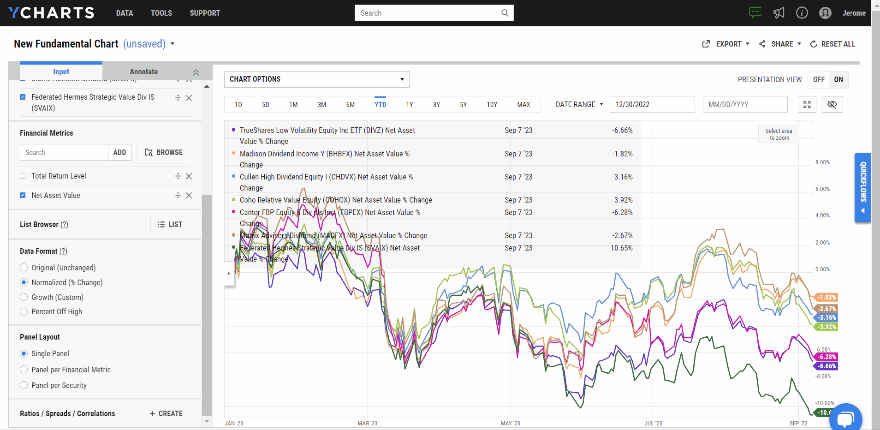This screenshot has height=430, width=880.
Task: Switch to the Annotate tab
Action: tap(144, 72)
